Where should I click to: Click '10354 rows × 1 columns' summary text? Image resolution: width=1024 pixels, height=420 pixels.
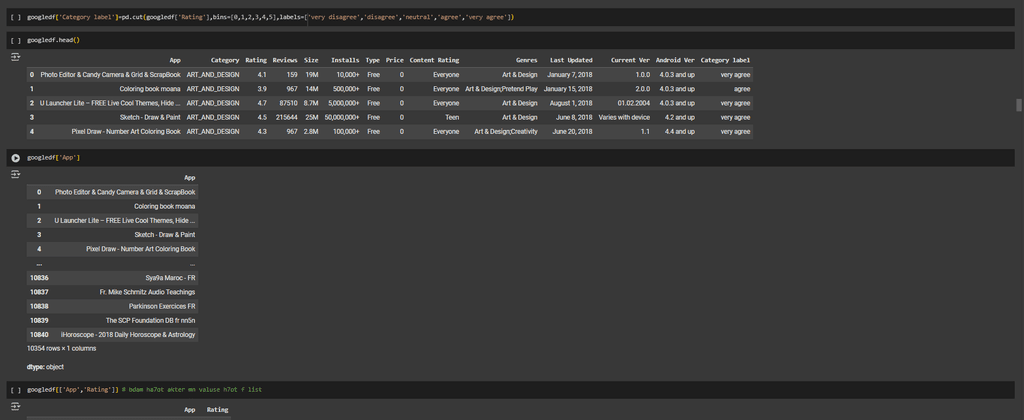61,349
